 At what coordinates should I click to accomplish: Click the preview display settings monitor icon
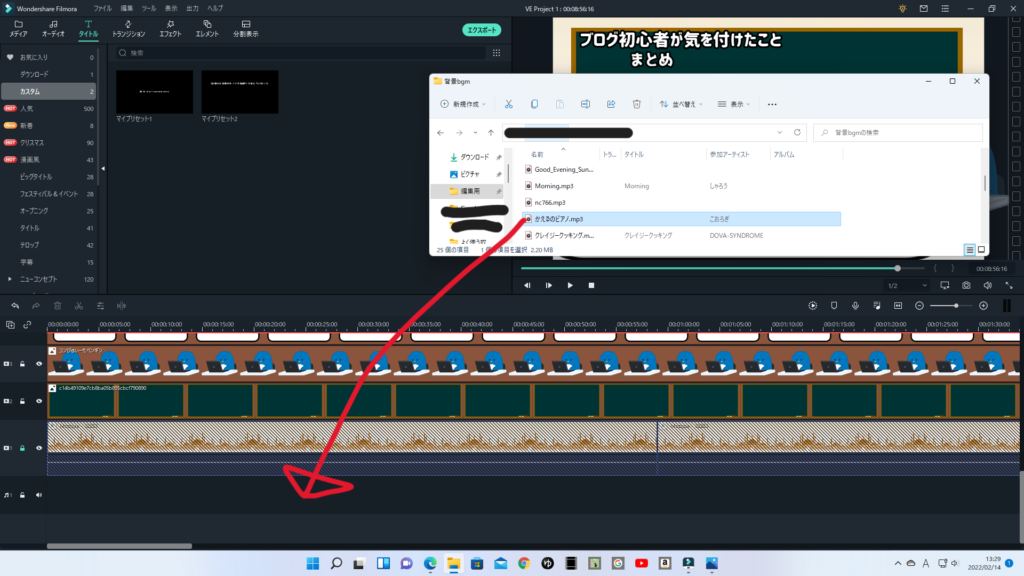click(944, 285)
